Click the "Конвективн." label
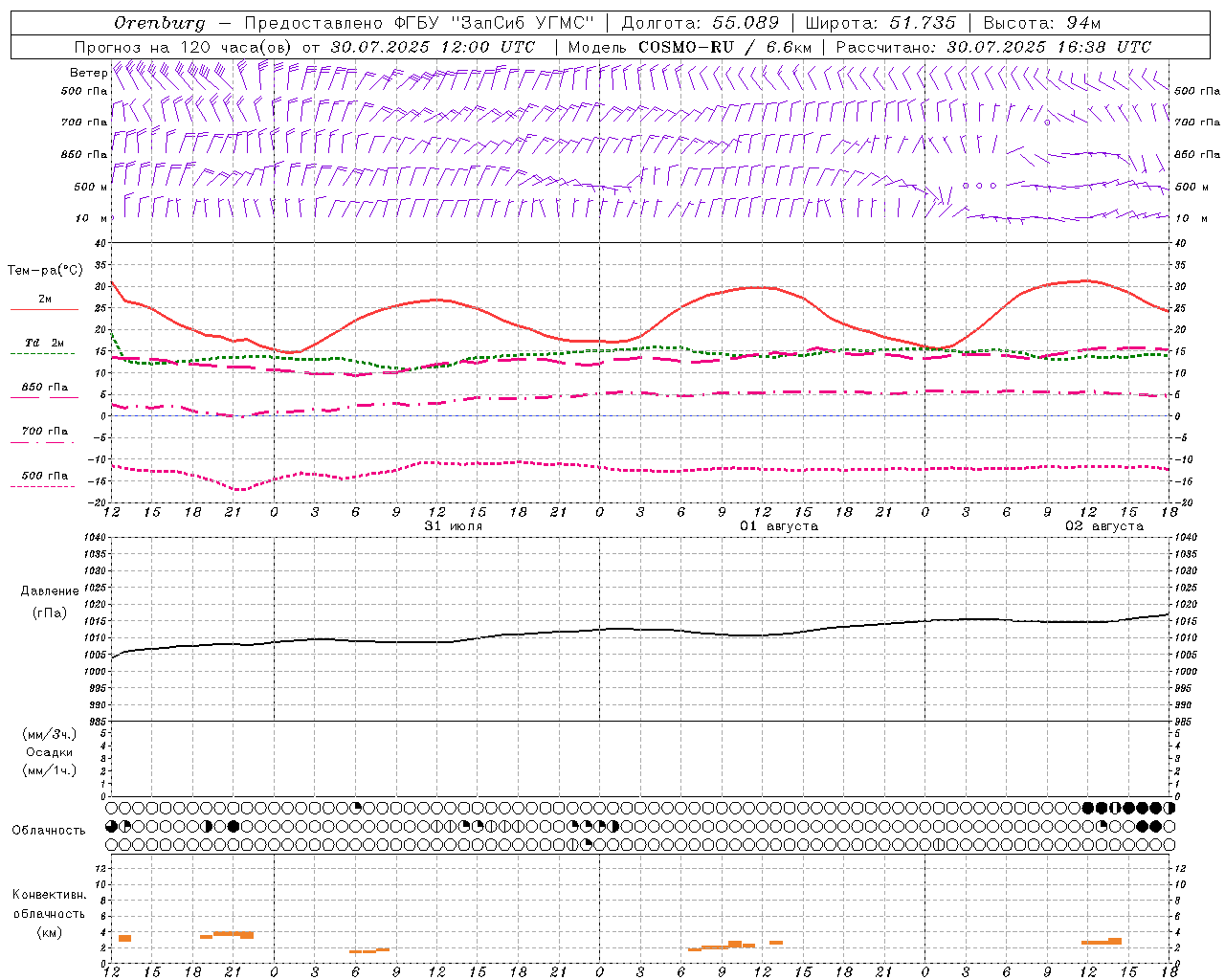Image resolution: width=1225 pixels, height=980 pixels. tap(49, 895)
